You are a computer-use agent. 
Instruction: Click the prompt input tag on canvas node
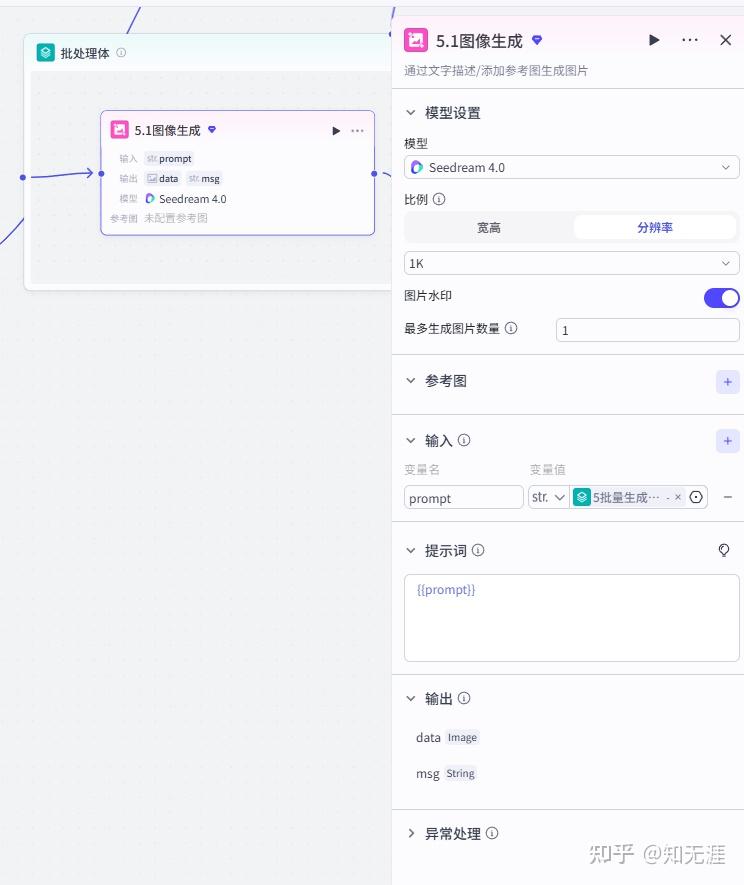coord(169,159)
